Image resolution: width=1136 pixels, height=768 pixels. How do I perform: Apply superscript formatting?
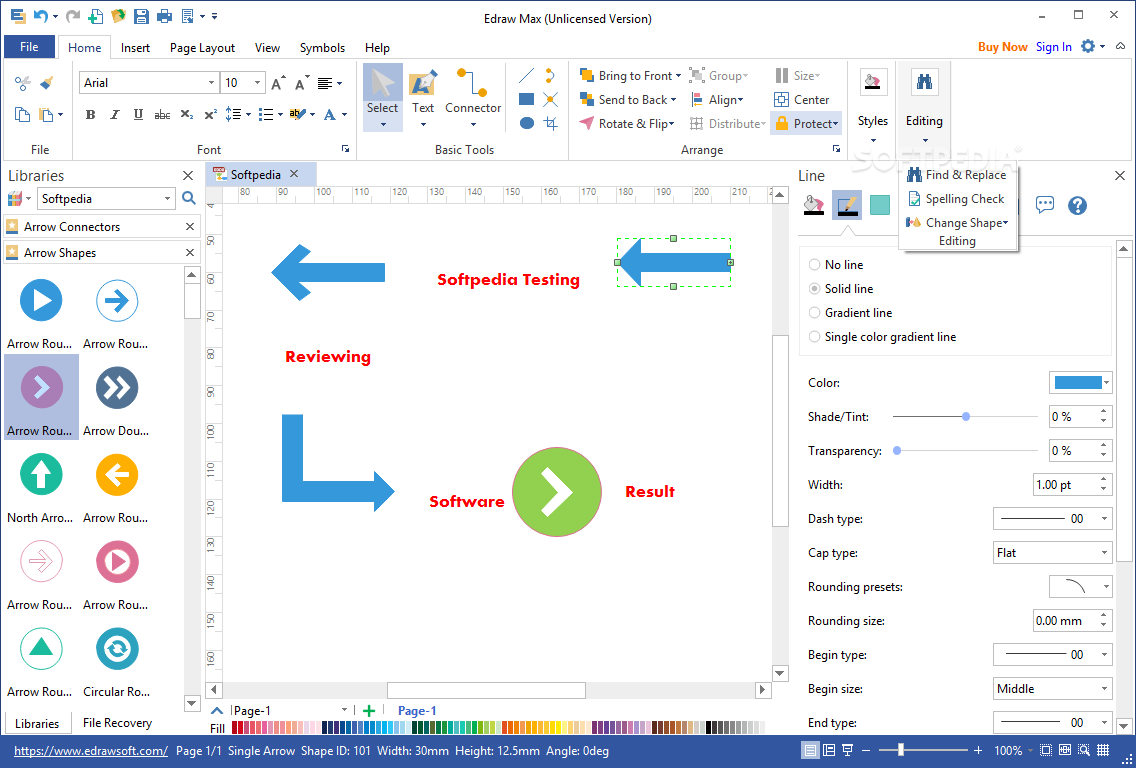click(210, 114)
